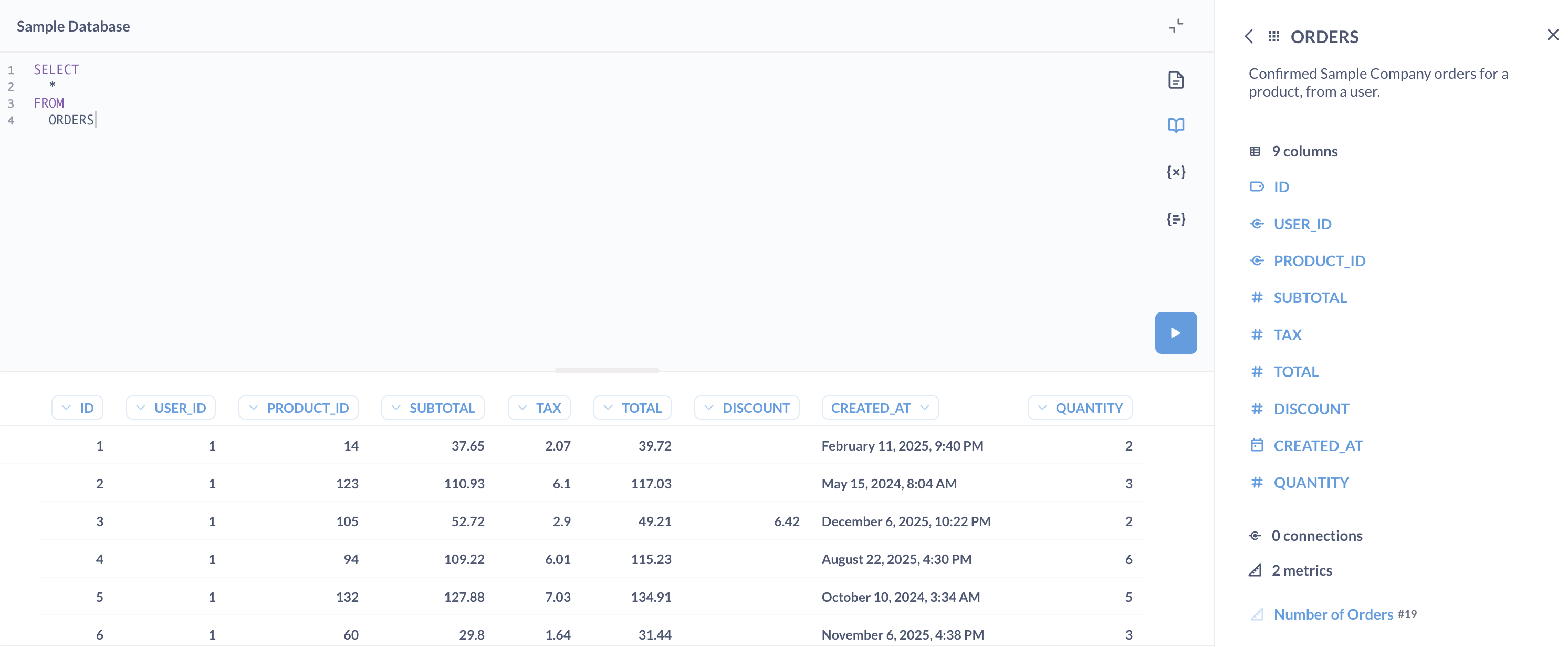Open the data reference book panel
The width and height of the screenshot is (1568, 647).
(1175, 125)
